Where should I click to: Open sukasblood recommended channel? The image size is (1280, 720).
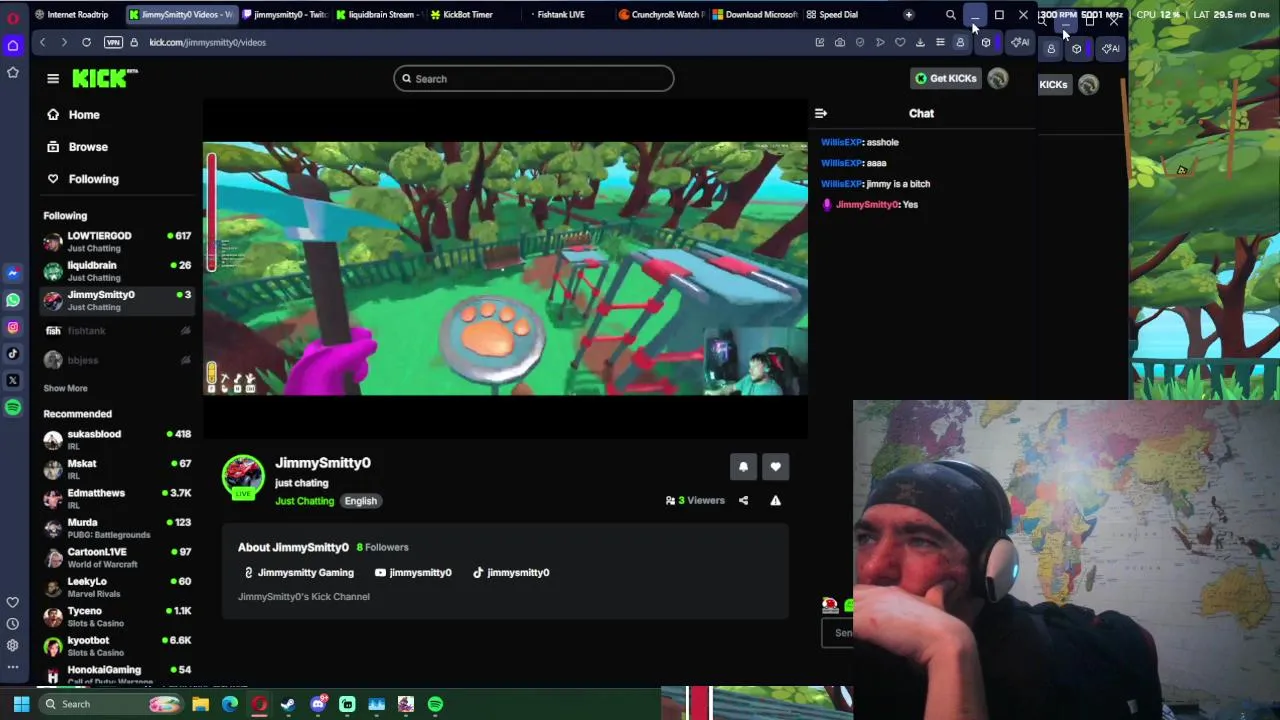point(117,440)
